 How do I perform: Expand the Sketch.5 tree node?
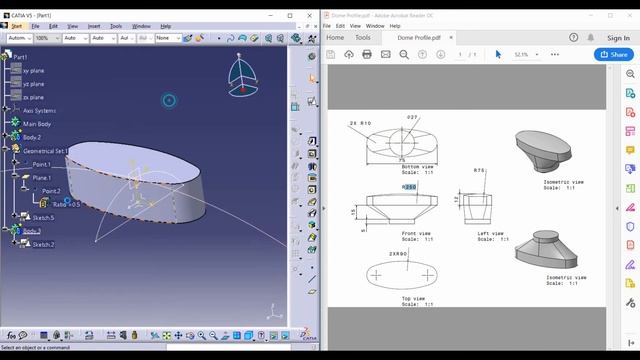(x=14, y=216)
